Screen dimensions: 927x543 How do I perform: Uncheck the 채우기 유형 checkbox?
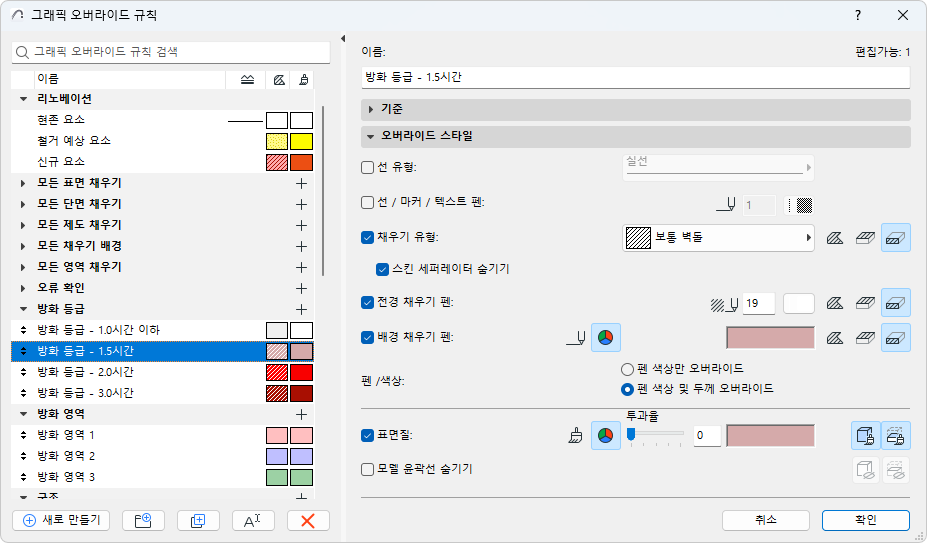coord(367,237)
